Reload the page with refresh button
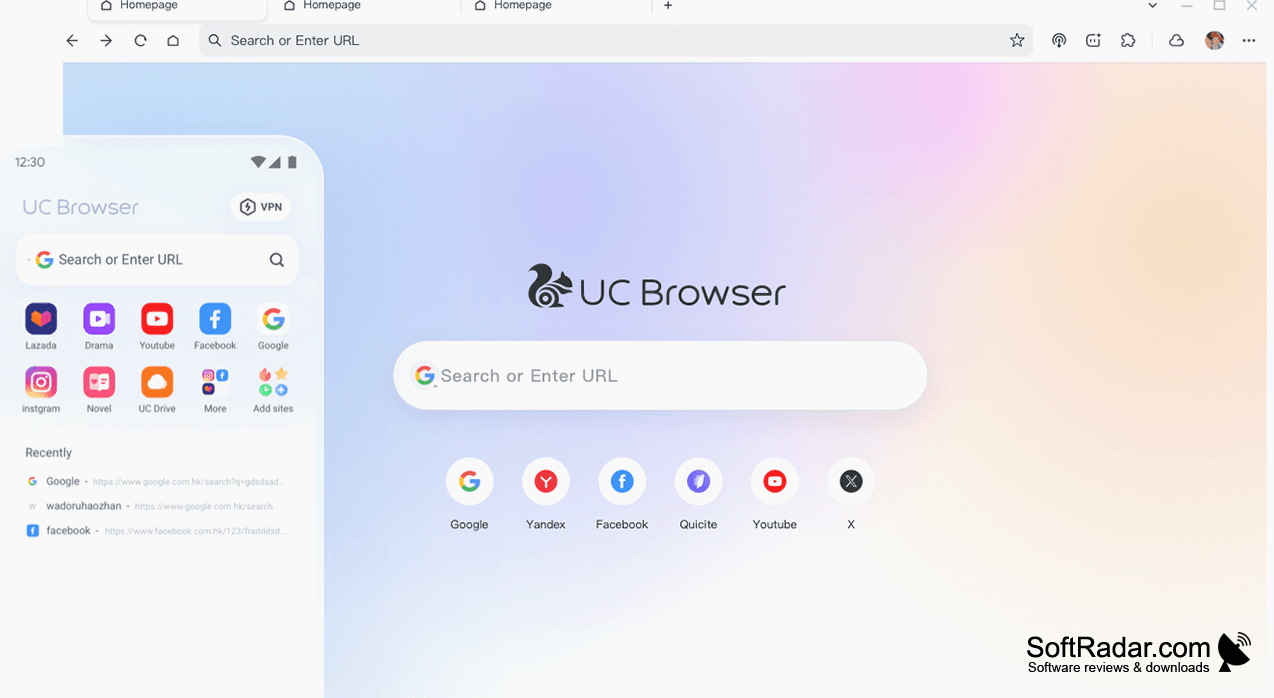The width and height of the screenshot is (1274, 698). tap(140, 40)
